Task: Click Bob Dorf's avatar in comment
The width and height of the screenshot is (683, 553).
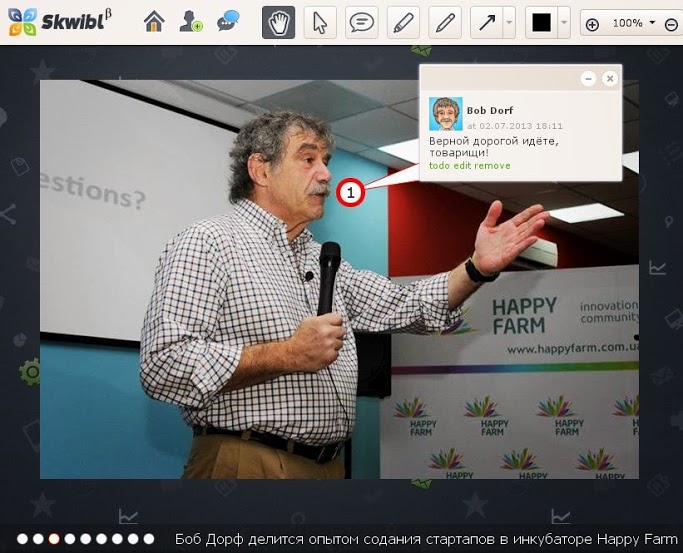Action: (446, 114)
